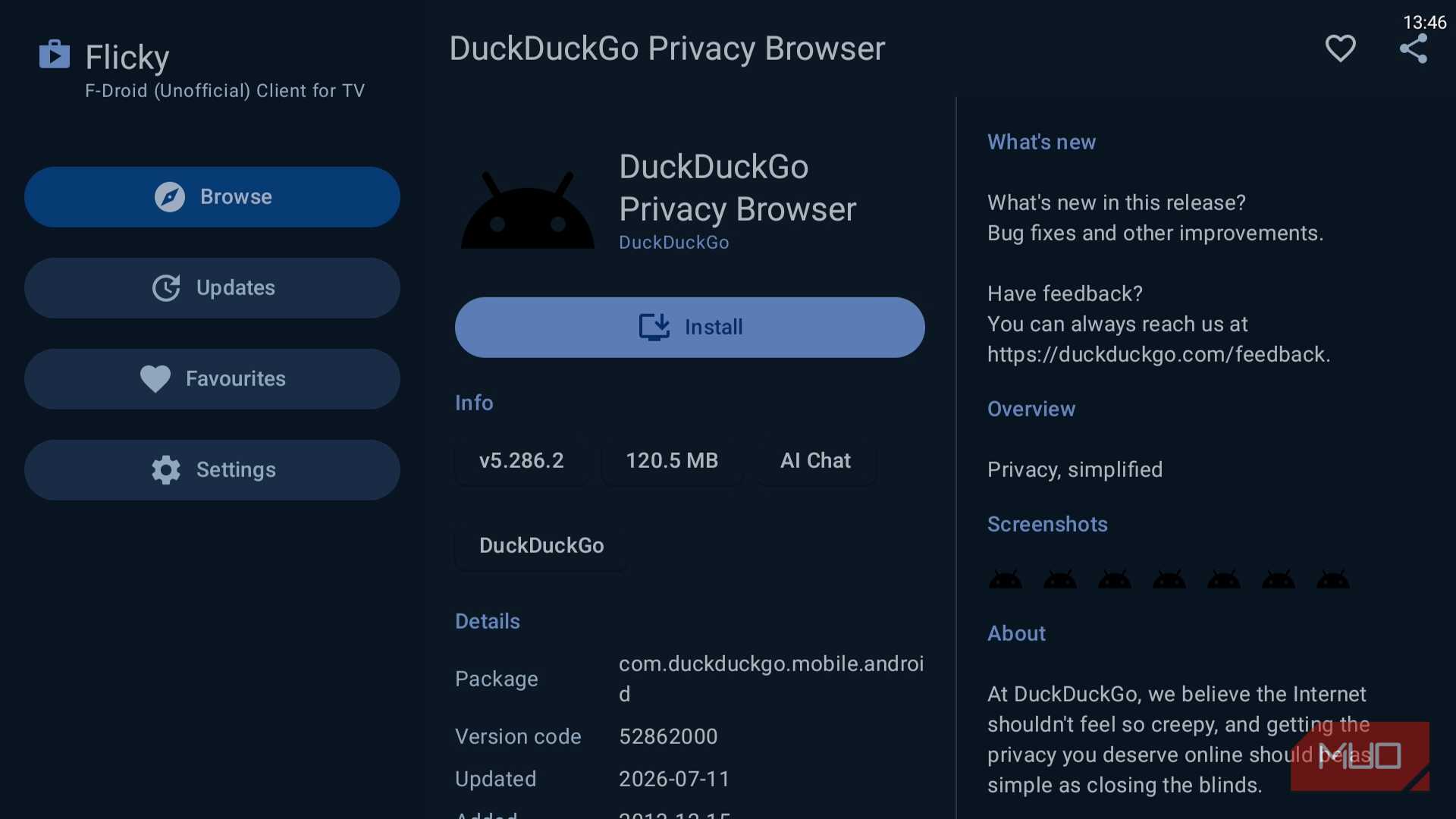Open the first screenshot thumbnail
Screen dimensions: 1456x819
coord(1006,579)
